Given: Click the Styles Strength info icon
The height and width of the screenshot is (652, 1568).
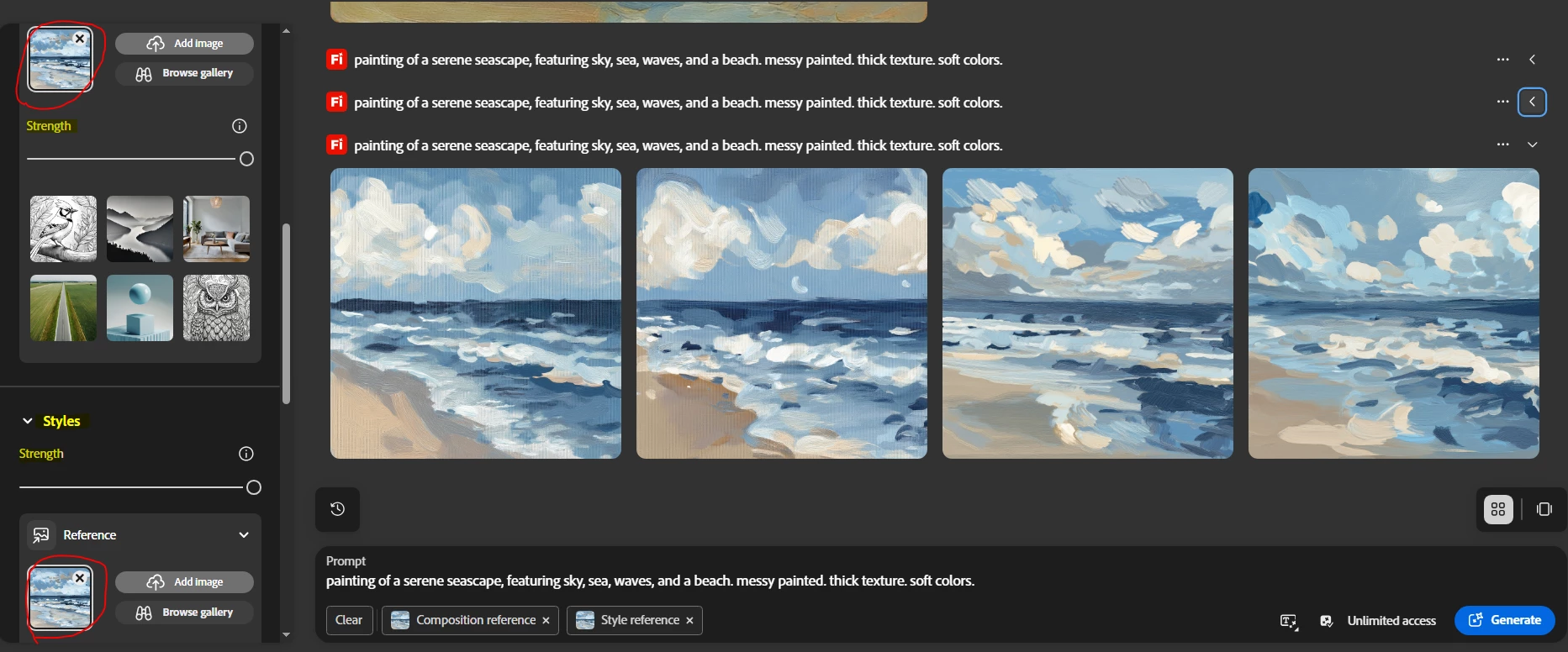Looking at the screenshot, I should click(246, 454).
